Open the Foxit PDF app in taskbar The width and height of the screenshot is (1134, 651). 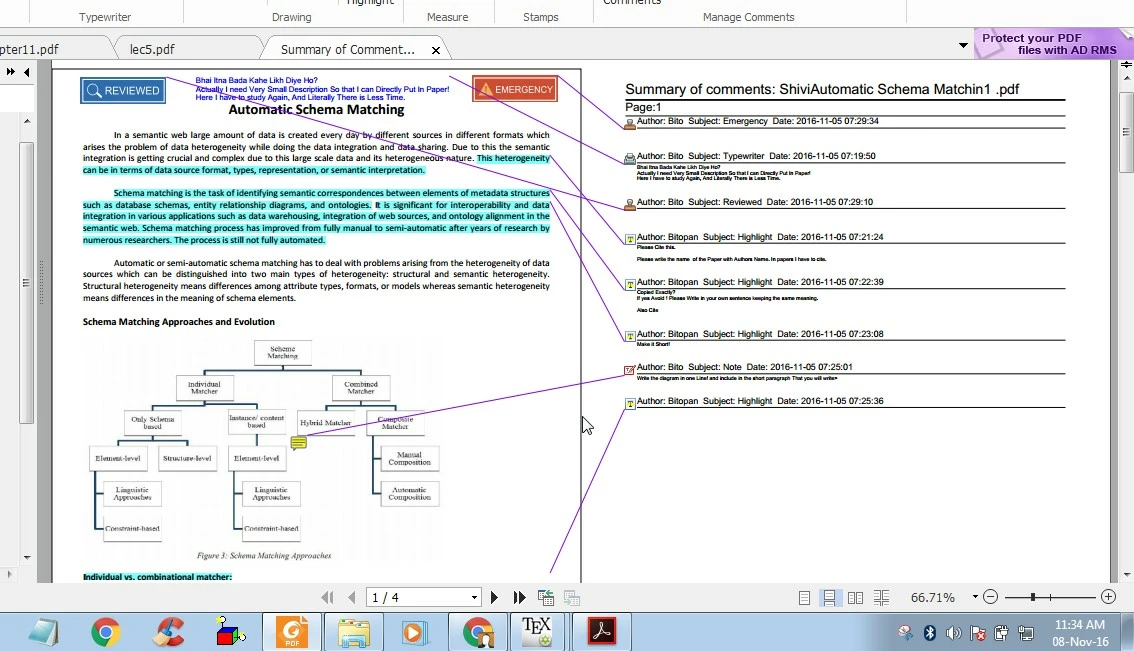pyautogui.click(x=292, y=633)
